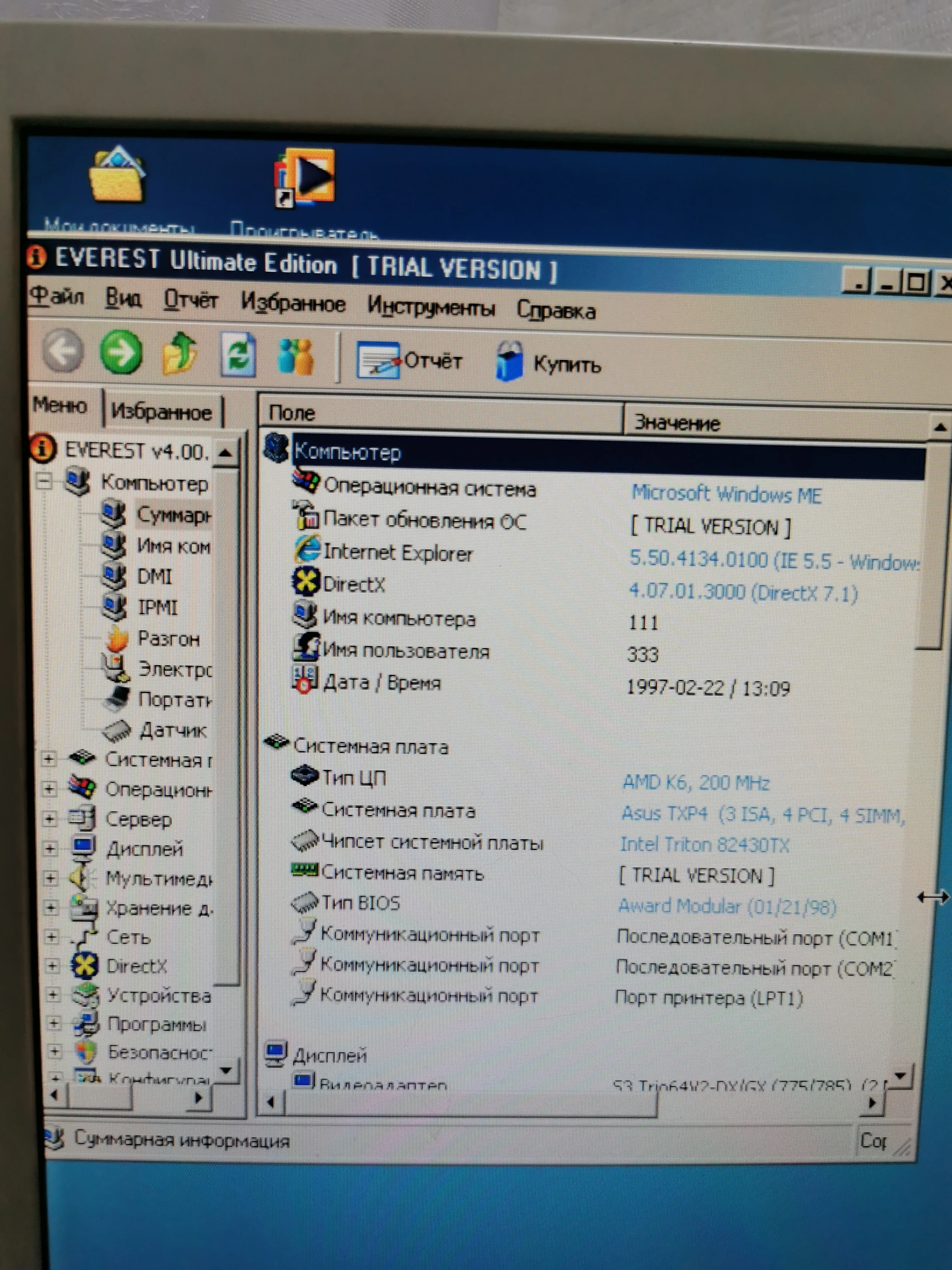Select the DMI item in tree

(x=154, y=577)
